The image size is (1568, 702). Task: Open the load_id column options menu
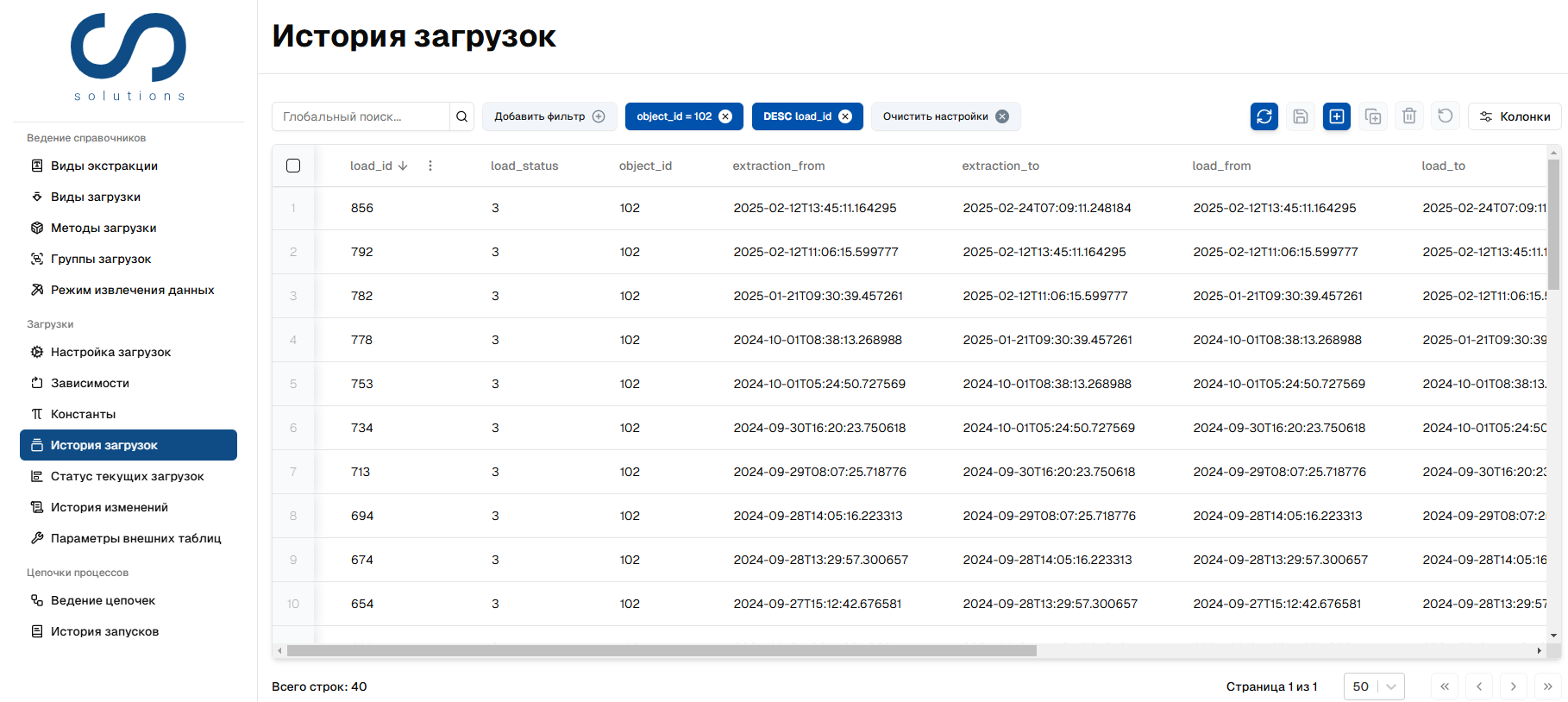(x=430, y=166)
